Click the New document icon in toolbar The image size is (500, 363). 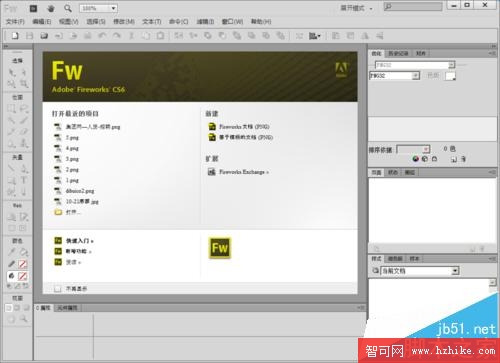(x=15, y=36)
